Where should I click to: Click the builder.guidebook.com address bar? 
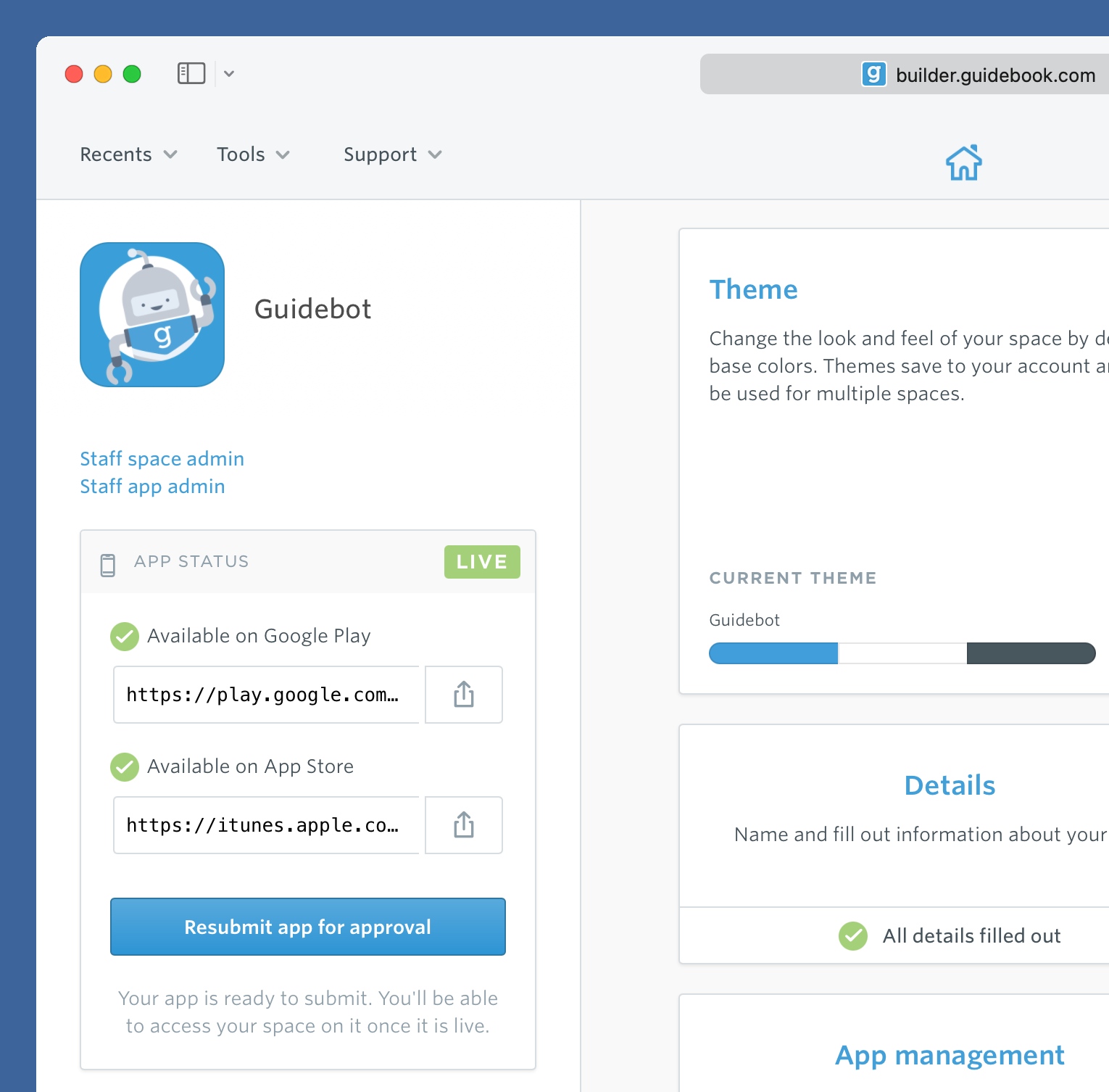905,74
